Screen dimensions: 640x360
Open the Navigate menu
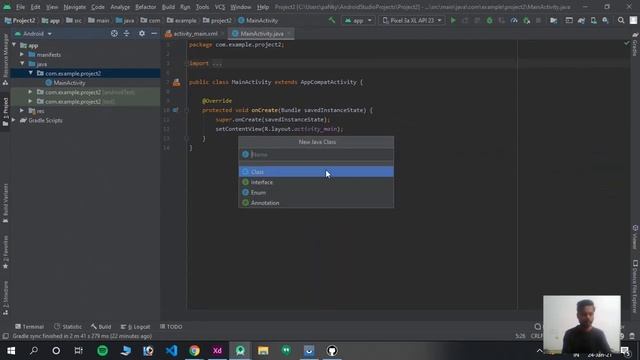[75, 7]
